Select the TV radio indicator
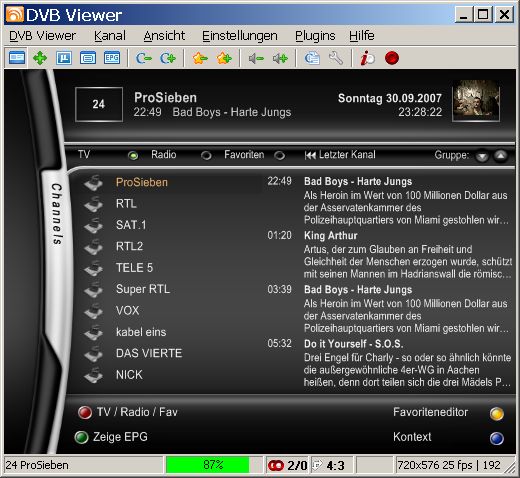Viewport: 520px width, 478px height. click(x=133, y=155)
